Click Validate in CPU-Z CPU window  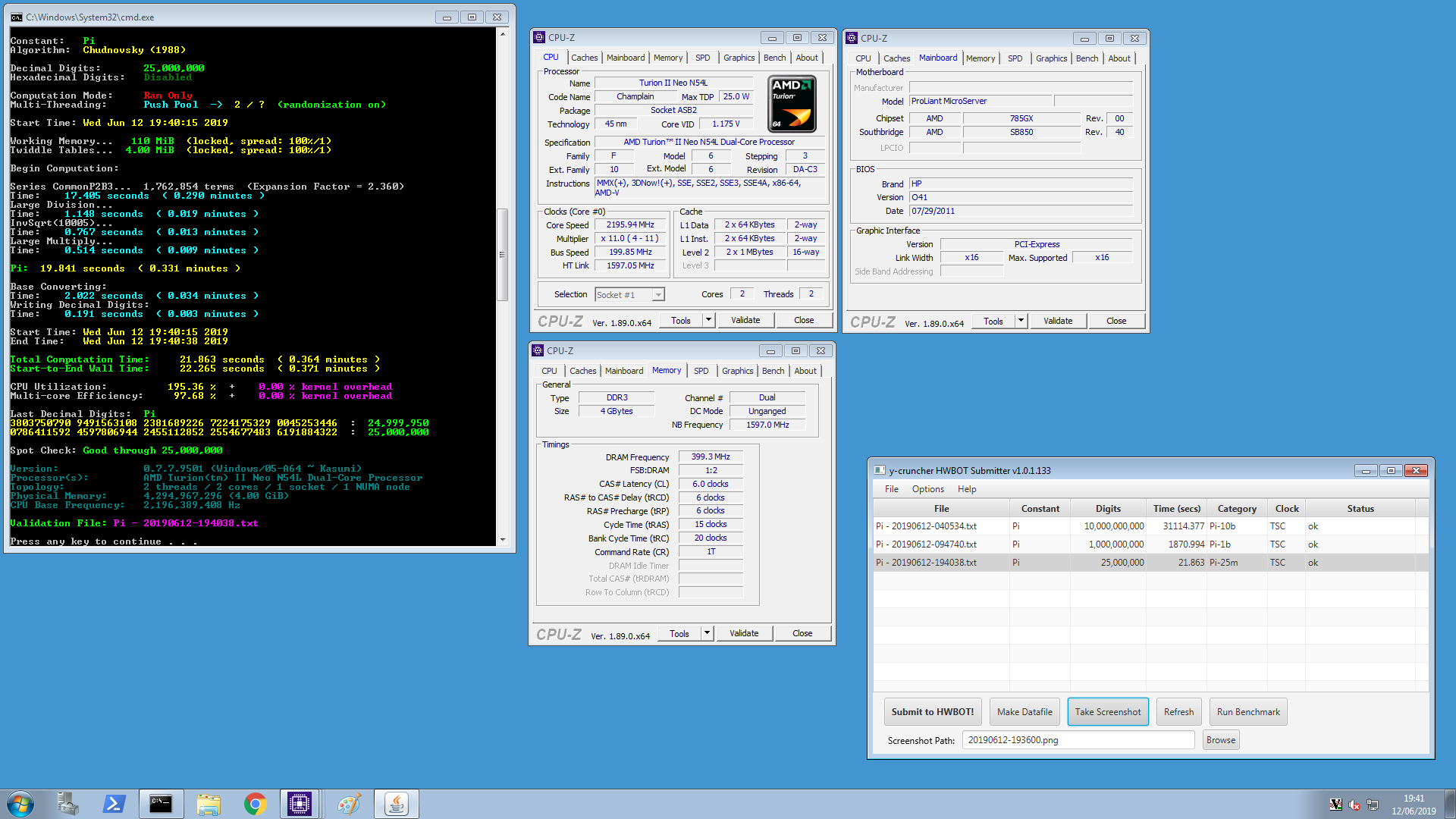point(745,320)
